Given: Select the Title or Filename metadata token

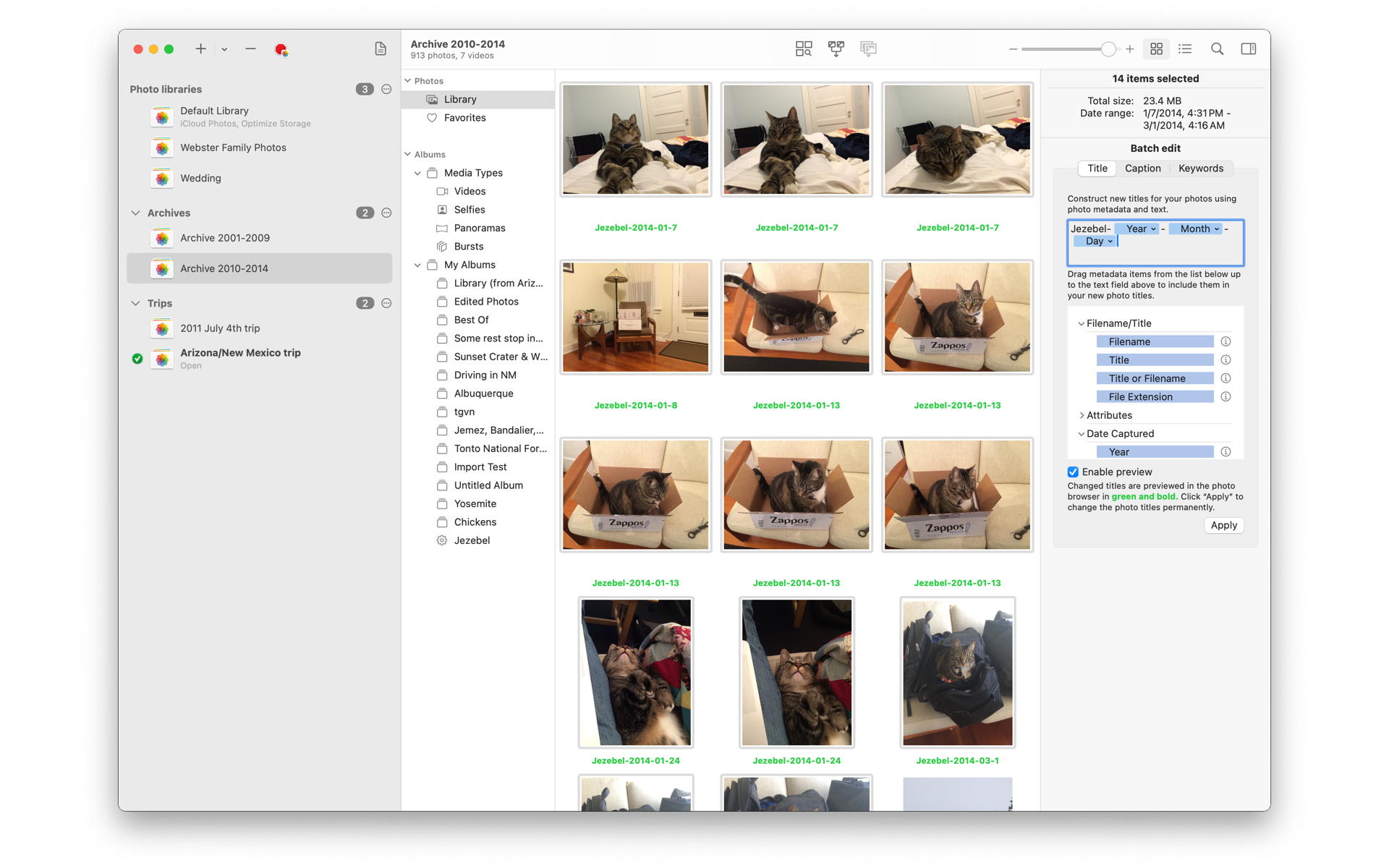Looking at the screenshot, I should [1155, 378].
